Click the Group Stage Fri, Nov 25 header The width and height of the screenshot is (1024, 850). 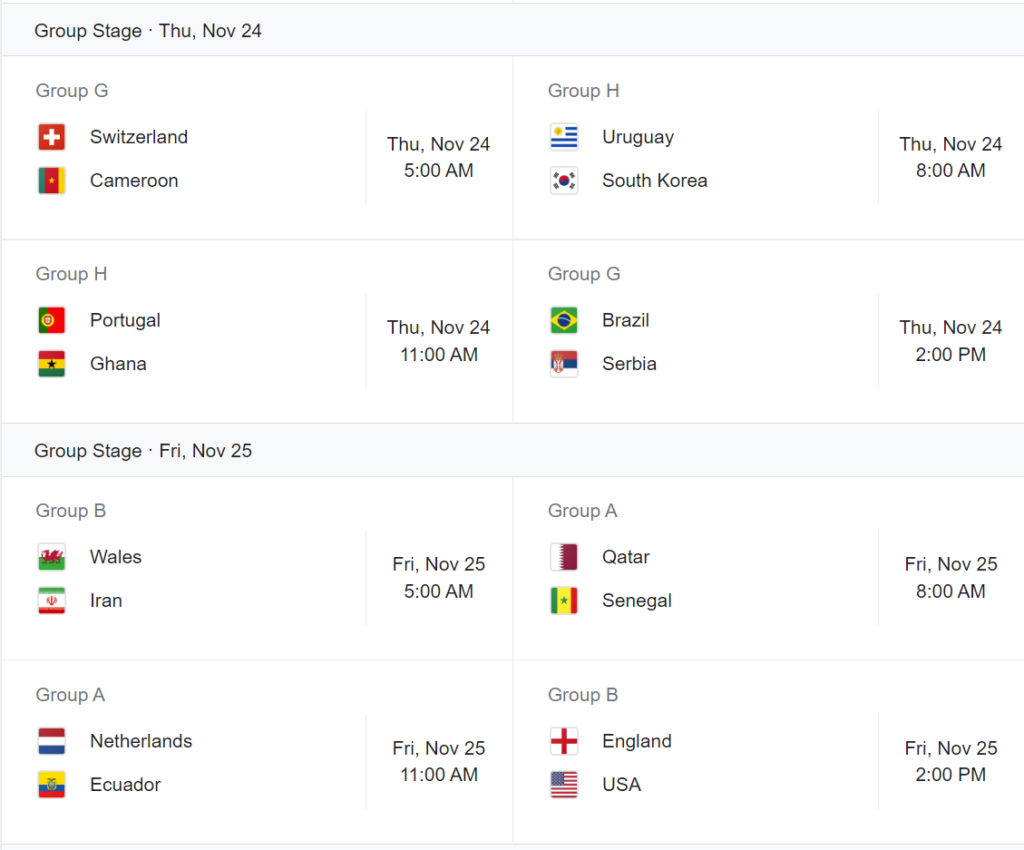tap(143, 451)
